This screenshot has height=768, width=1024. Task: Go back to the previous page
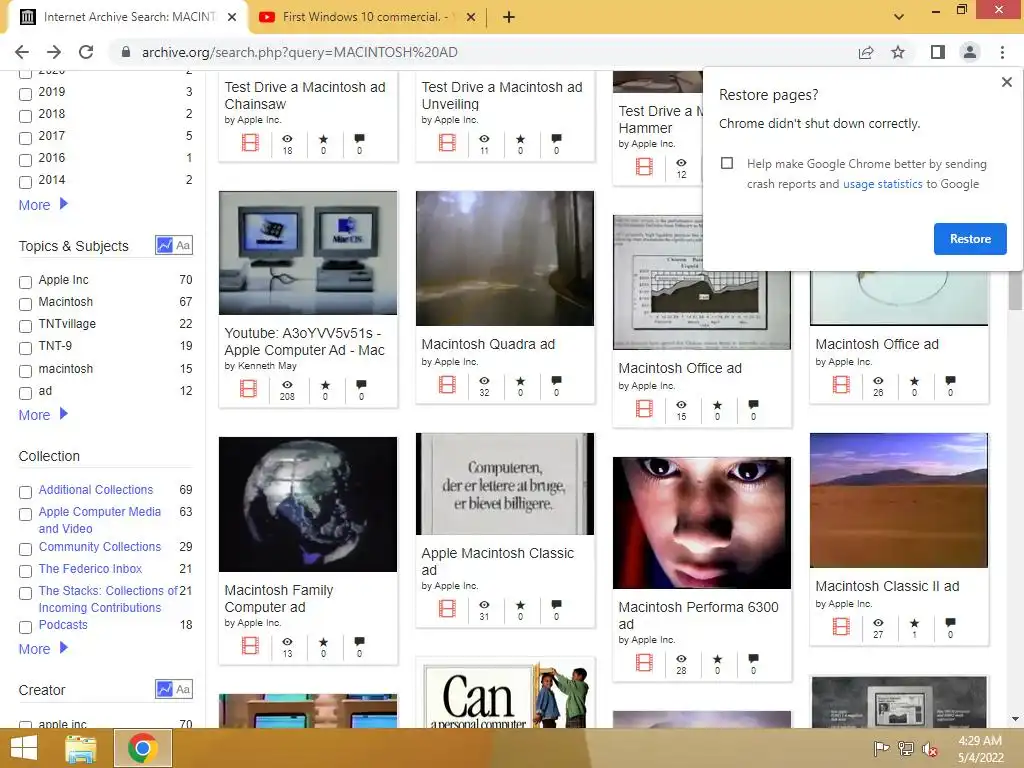tap(22, 52)
